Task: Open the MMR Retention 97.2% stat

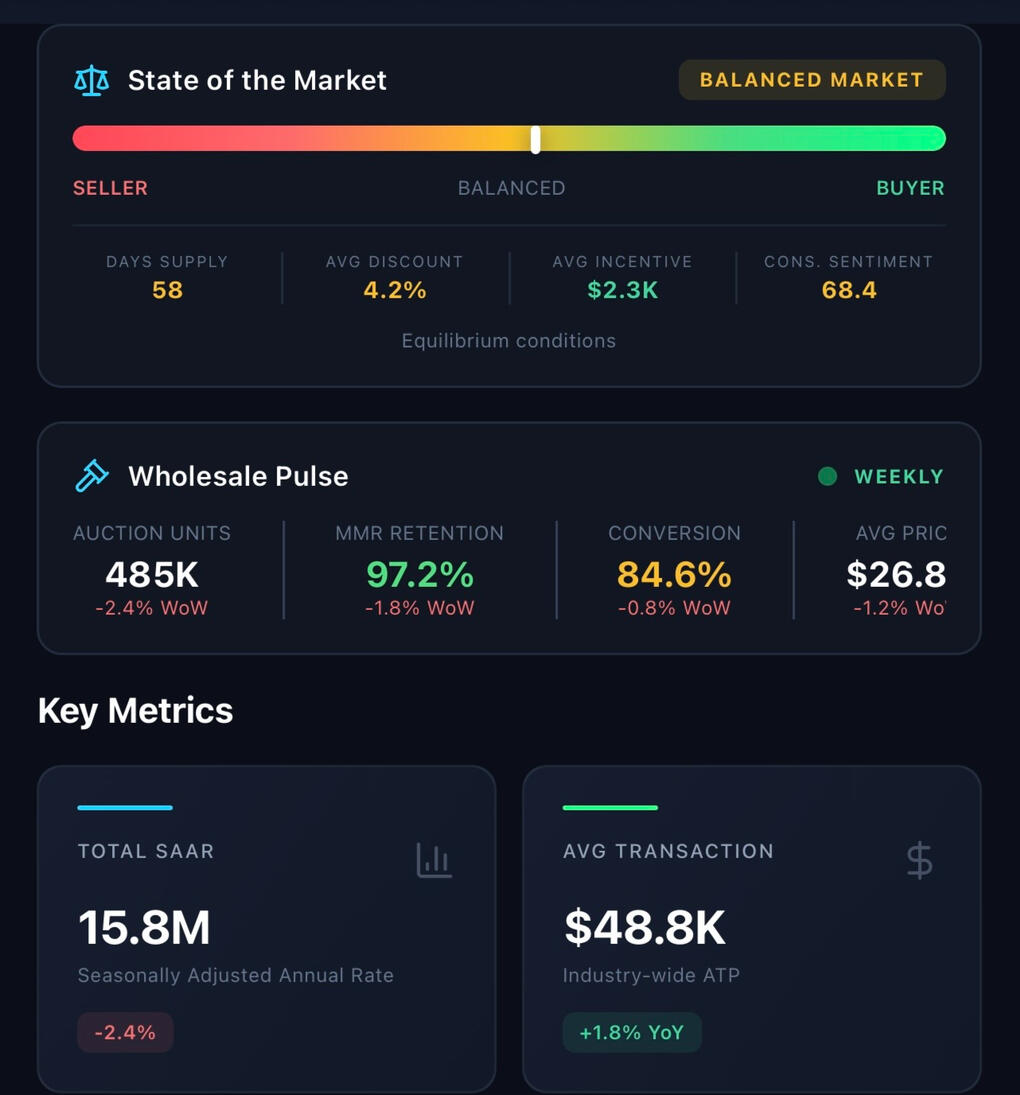Action: click(x=419, y=572)
